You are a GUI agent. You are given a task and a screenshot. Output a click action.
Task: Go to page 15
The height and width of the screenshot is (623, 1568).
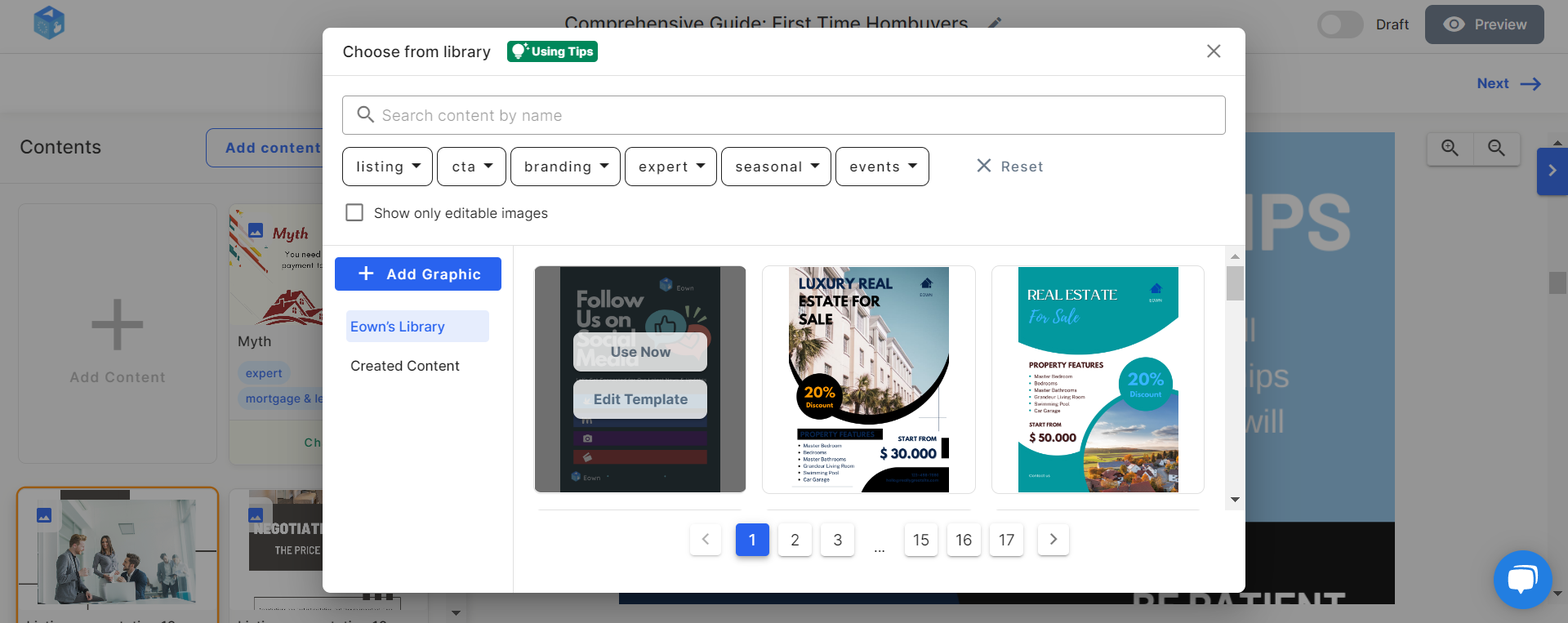(921, 540)
